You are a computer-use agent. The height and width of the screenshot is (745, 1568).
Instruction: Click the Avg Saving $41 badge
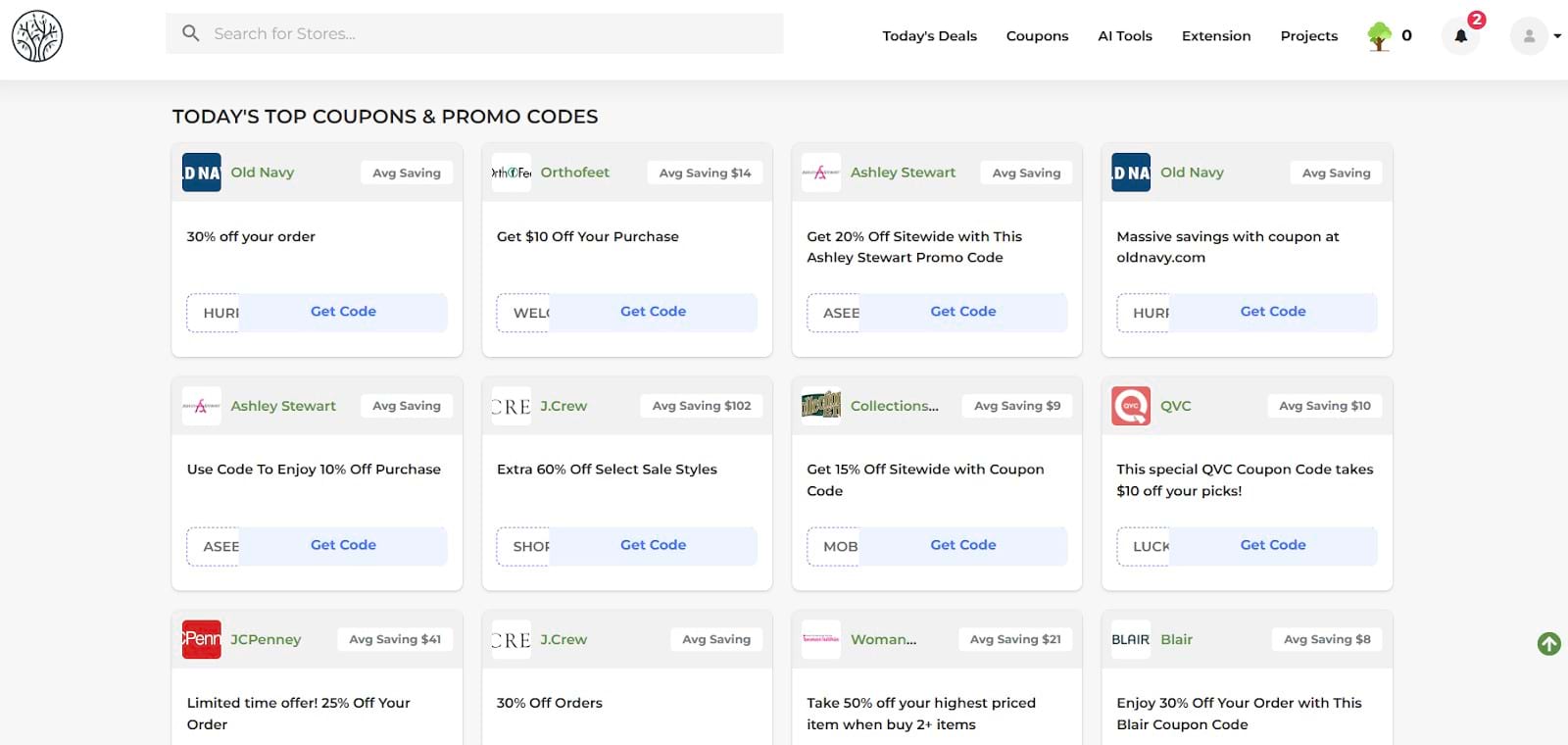tap(395, 639)
